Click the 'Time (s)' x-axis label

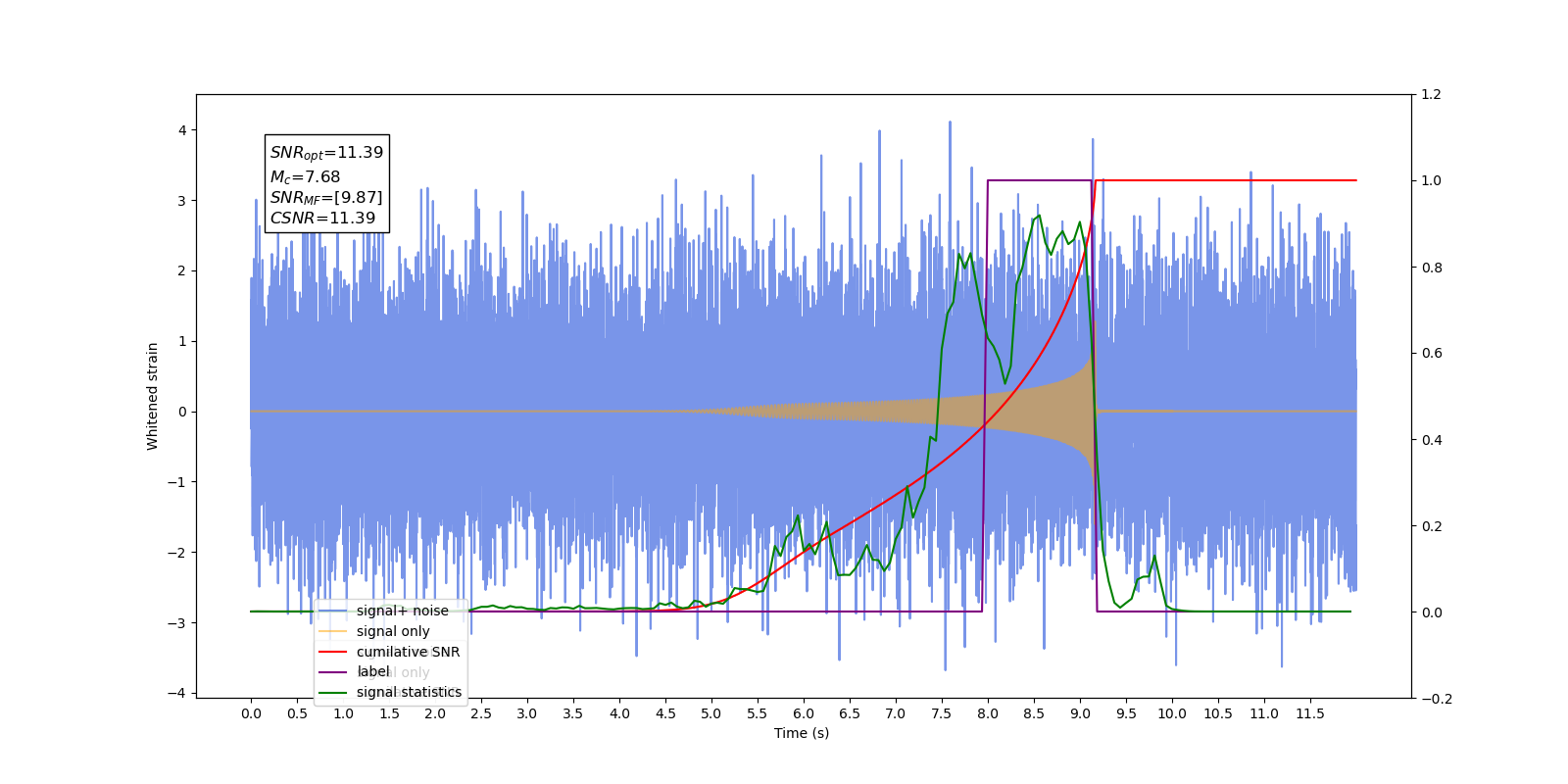[x=802, y=733]
